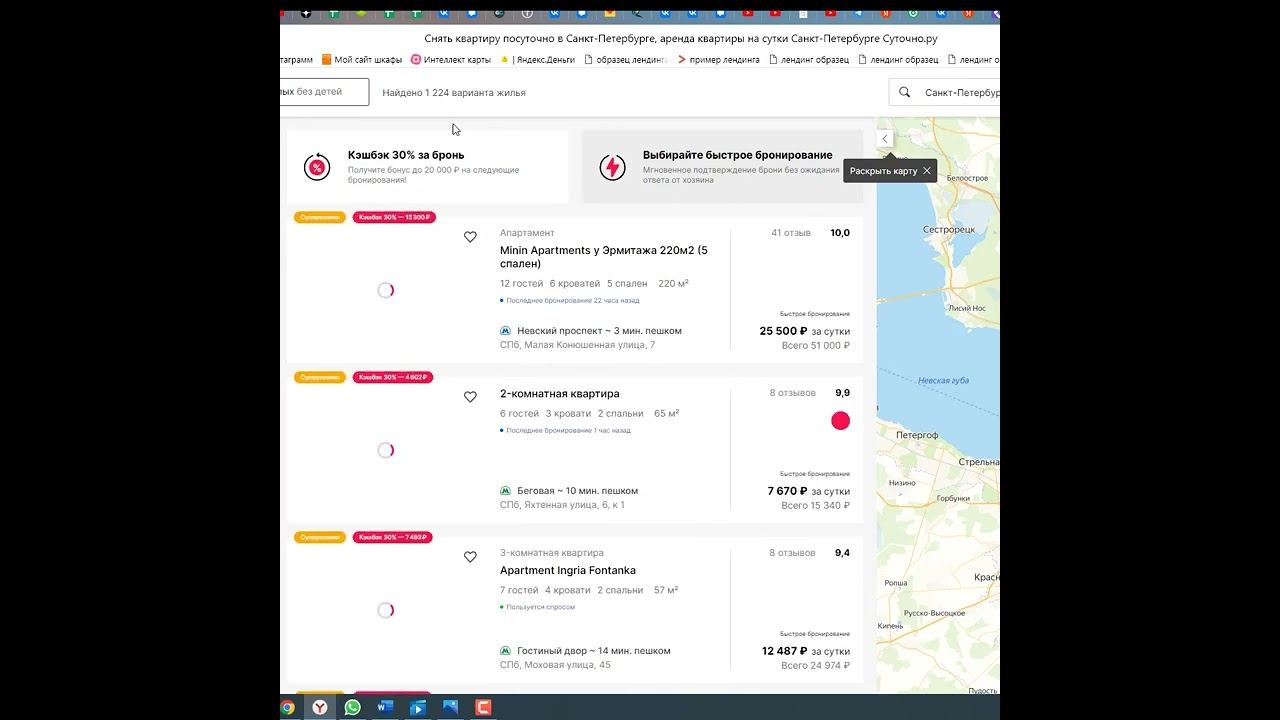Open the Minin Apartments у Эрмитажа listing title

pos(604,257)
